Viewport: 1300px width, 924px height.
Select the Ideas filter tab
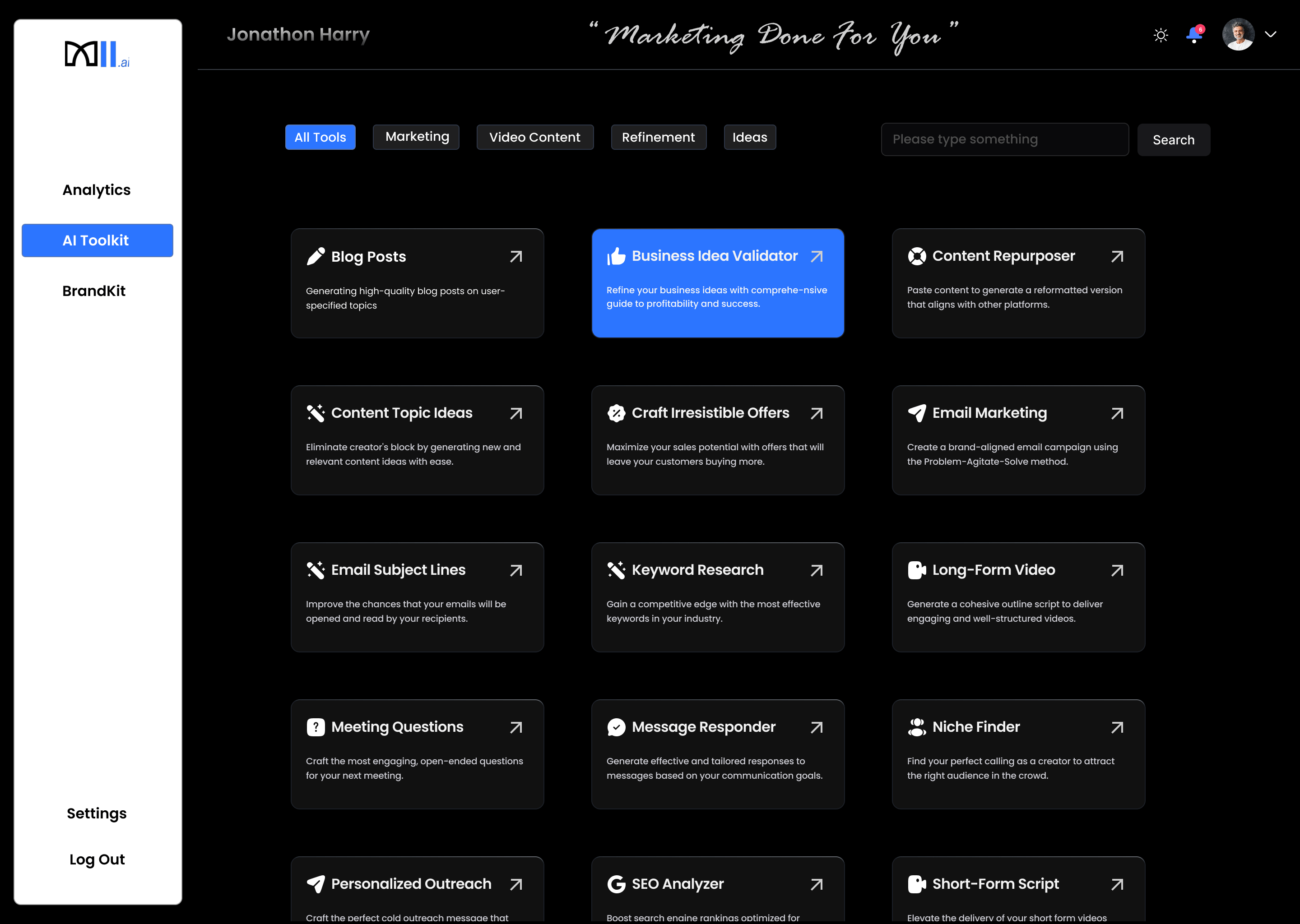point(750,137)
